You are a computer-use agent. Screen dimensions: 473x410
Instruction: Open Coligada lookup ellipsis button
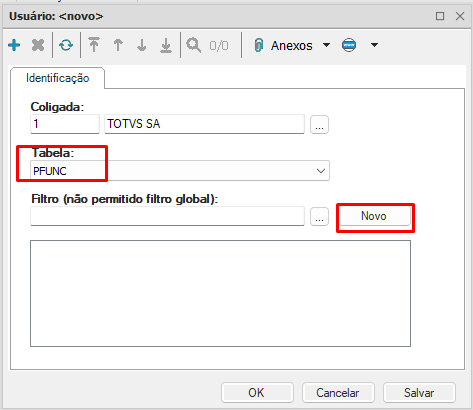[319, 125]
